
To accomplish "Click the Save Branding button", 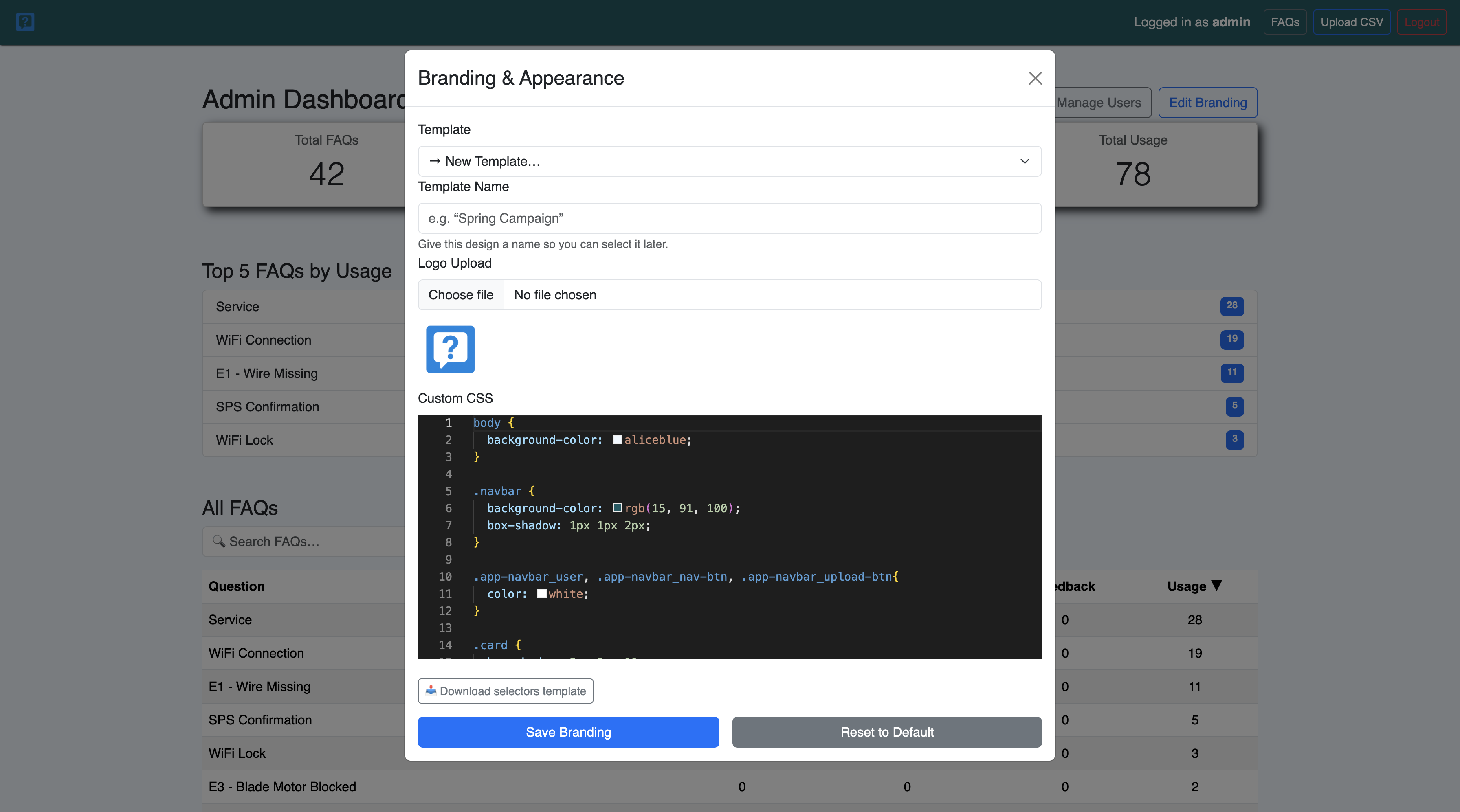I will tap(568, 732).
